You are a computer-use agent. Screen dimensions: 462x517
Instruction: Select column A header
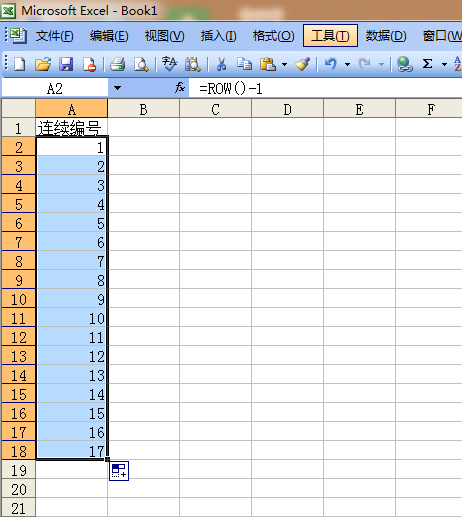pyautogui.click(x=72, y=108)
